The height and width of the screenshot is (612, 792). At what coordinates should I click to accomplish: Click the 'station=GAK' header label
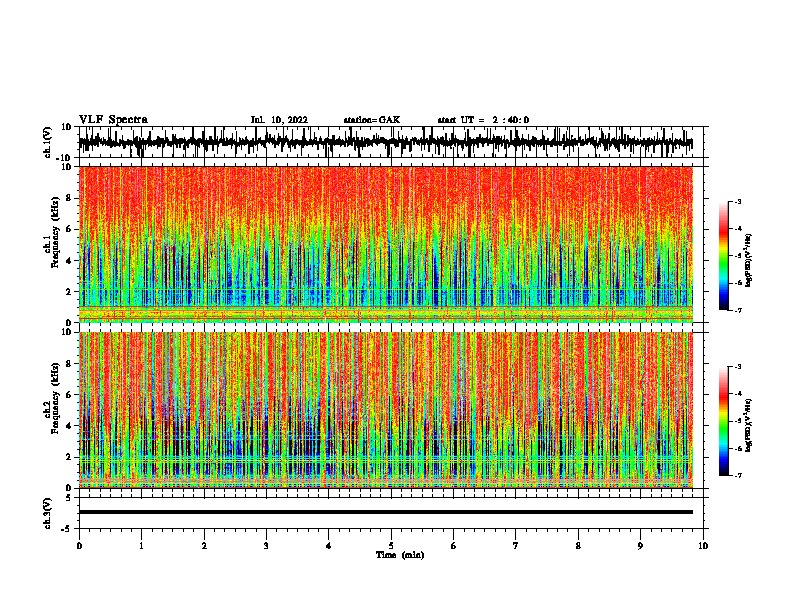(x=372, y=120)
